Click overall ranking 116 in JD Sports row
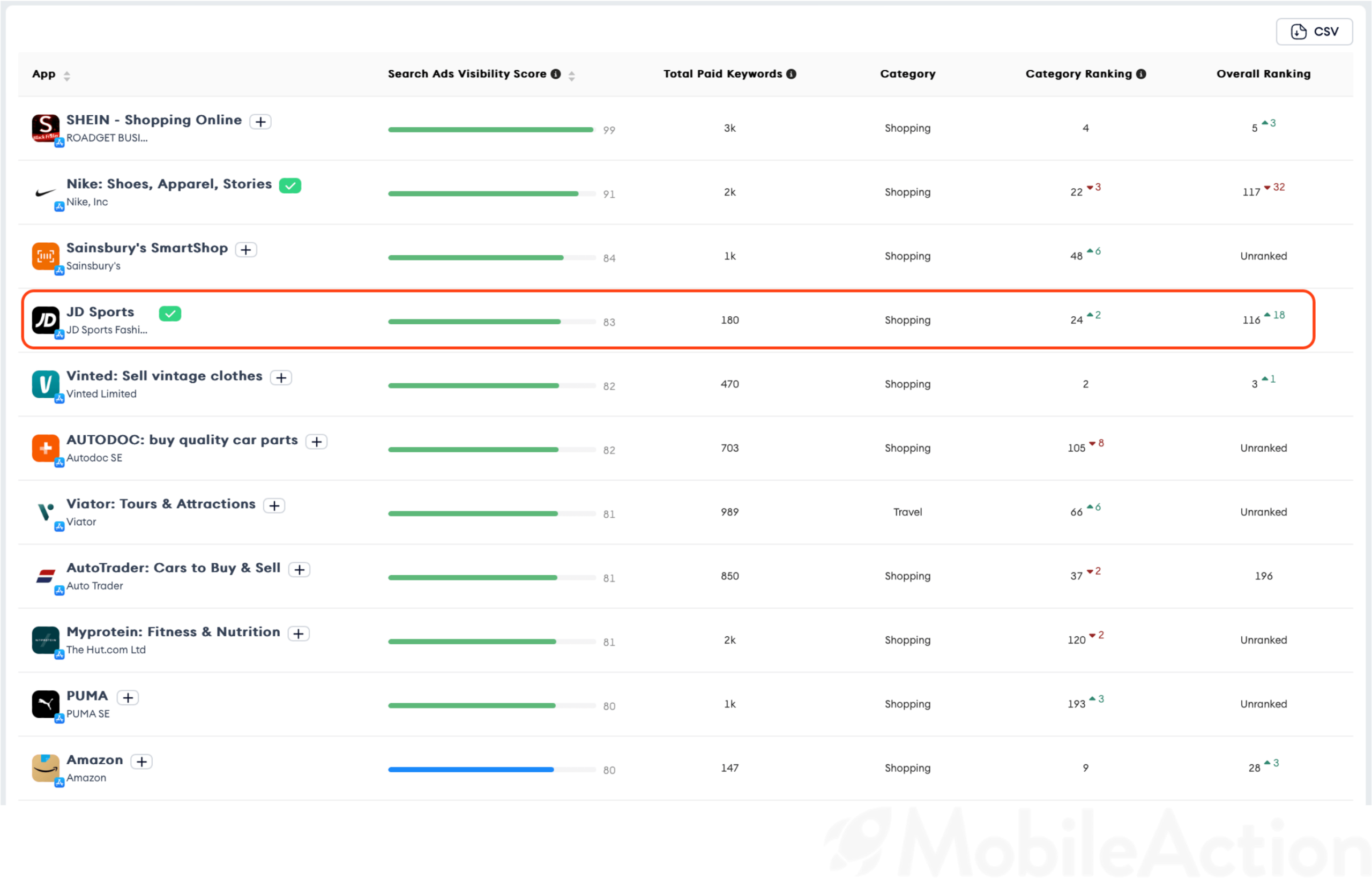This screenshot has width=1372, height=879. [x=1251, y=320]
